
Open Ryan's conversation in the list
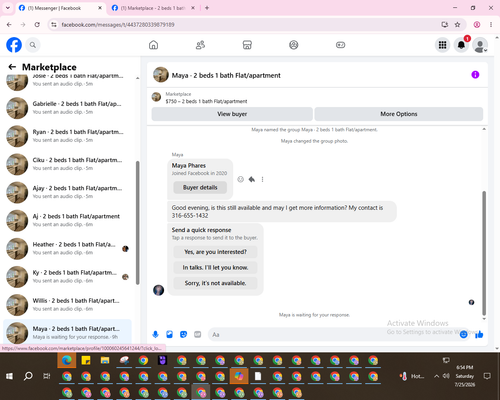click(67, 136)
